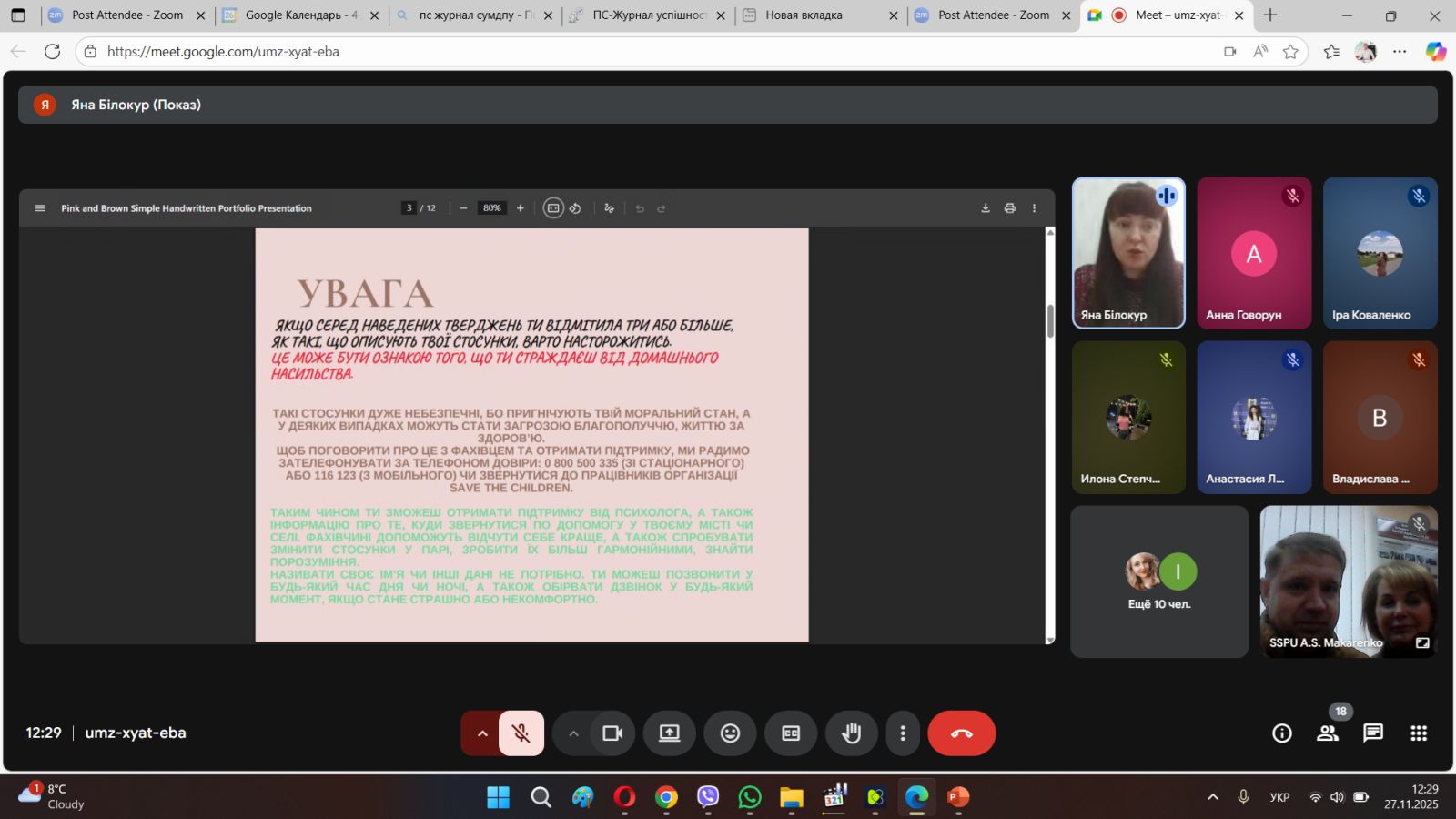Click the raise hand icon
The image size is (1456, 819).
(851, 733)
